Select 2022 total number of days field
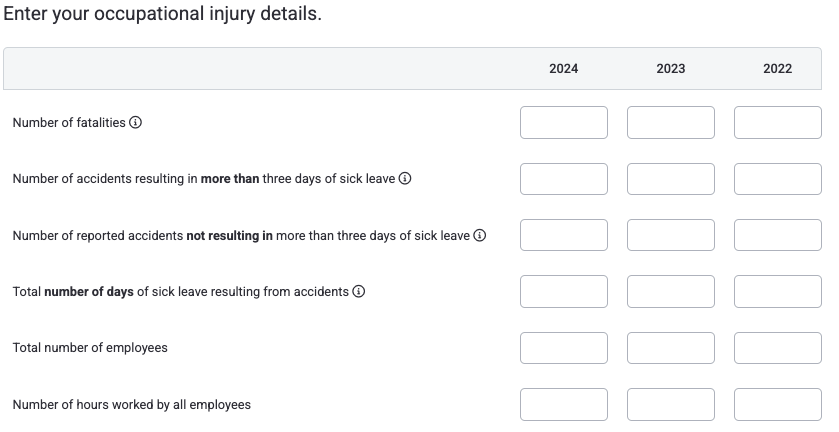This screenshot has height=432, width=839. tap(778, 292)
